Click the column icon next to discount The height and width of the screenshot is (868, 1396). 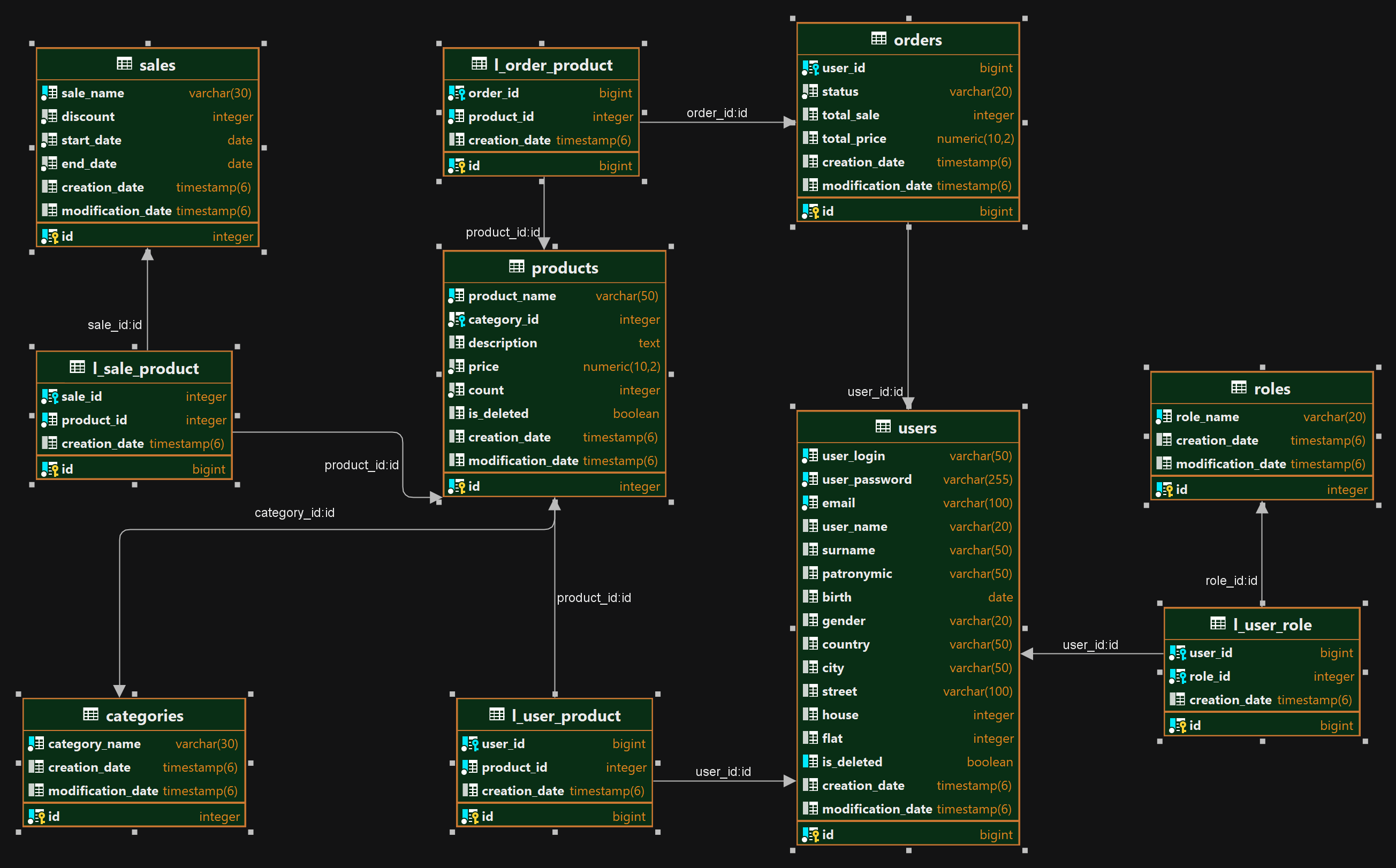(x=49, y=117)
